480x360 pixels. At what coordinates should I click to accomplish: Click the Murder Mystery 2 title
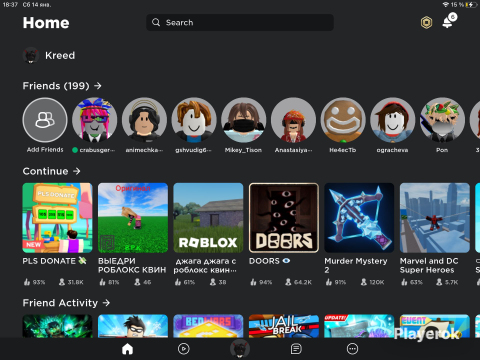[x=356, y=265]
